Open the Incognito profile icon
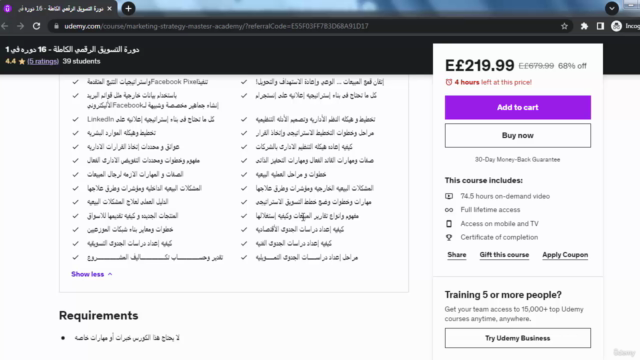 tap(616, 26)
